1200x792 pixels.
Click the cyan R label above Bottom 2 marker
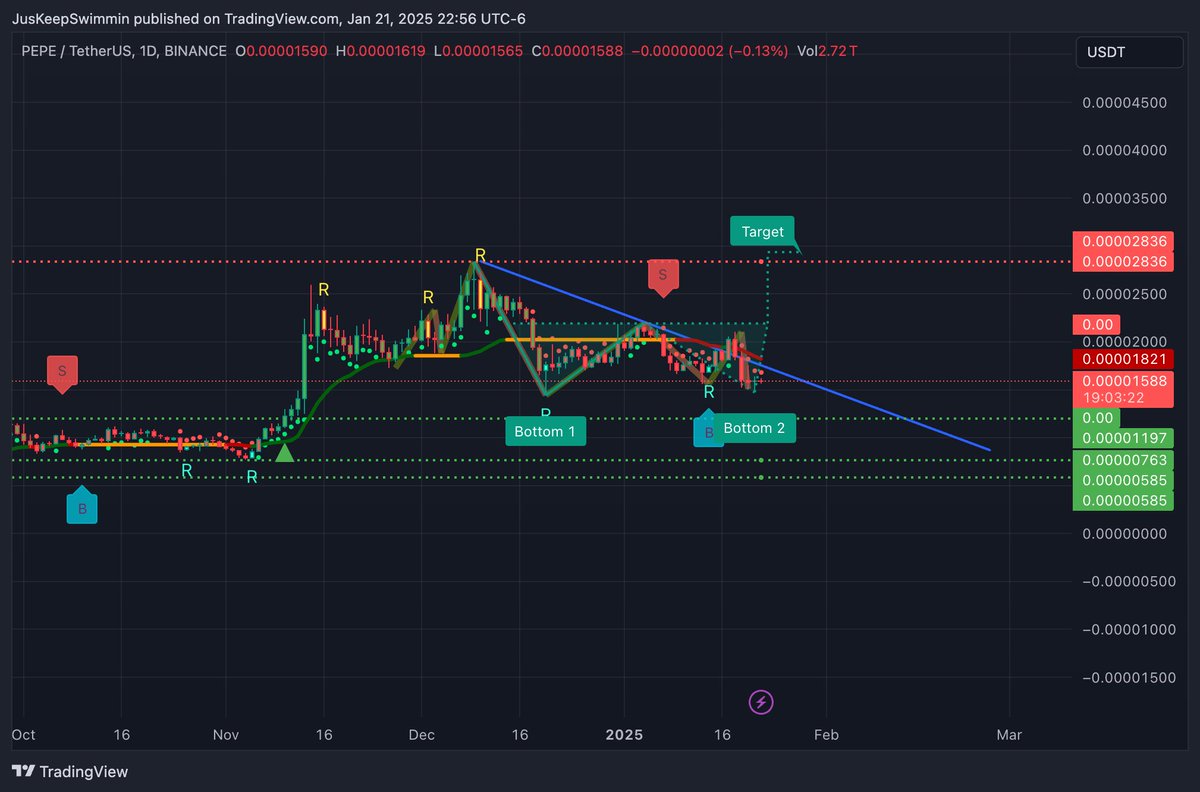[708, 392]
